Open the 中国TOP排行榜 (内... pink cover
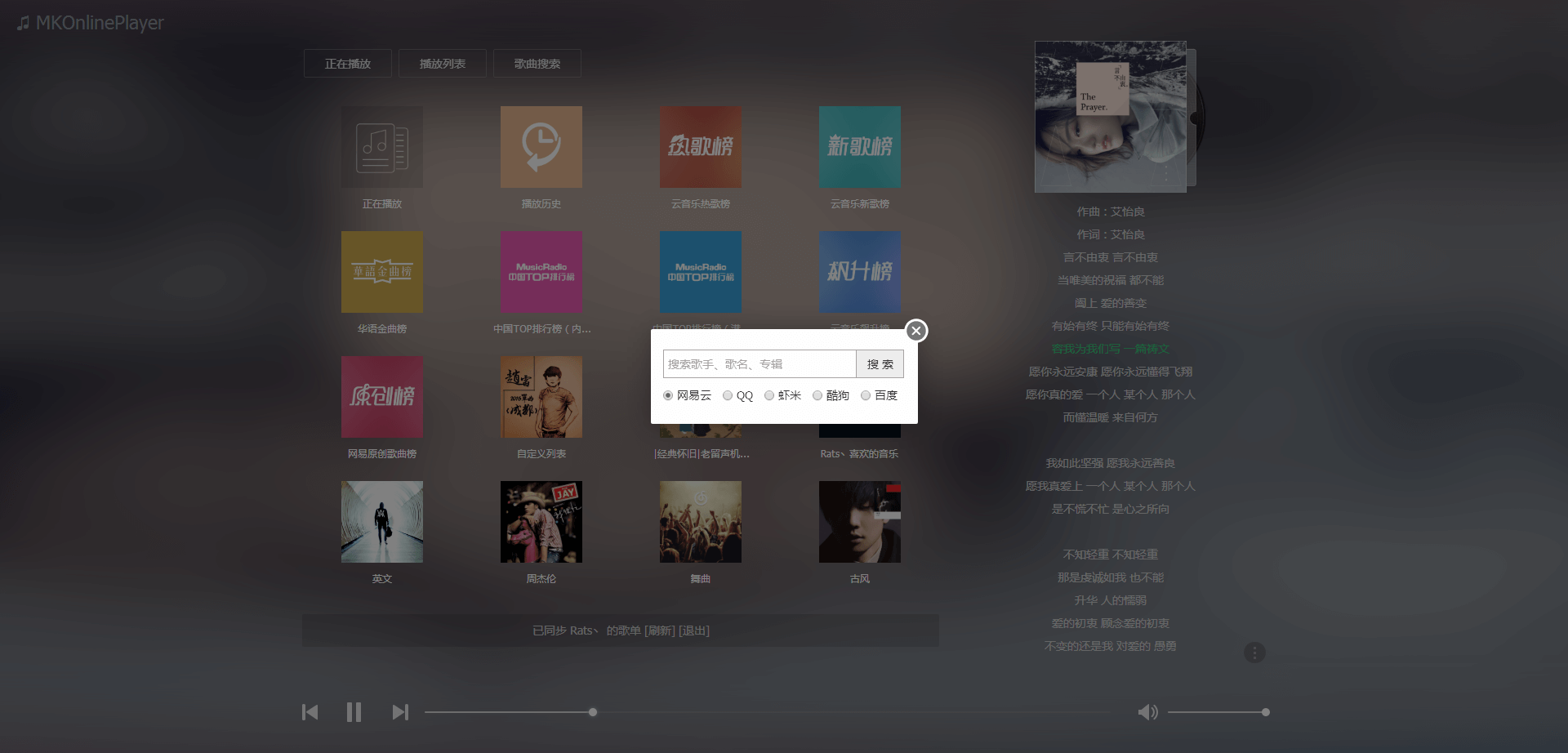1568x753 pixels. pos(541,272)
